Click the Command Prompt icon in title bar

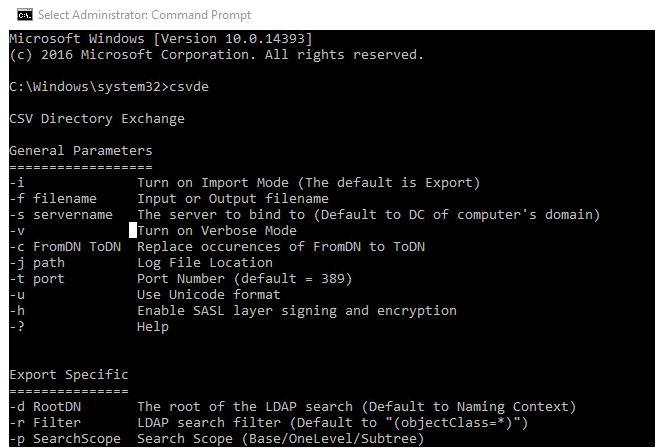[25, 15]
